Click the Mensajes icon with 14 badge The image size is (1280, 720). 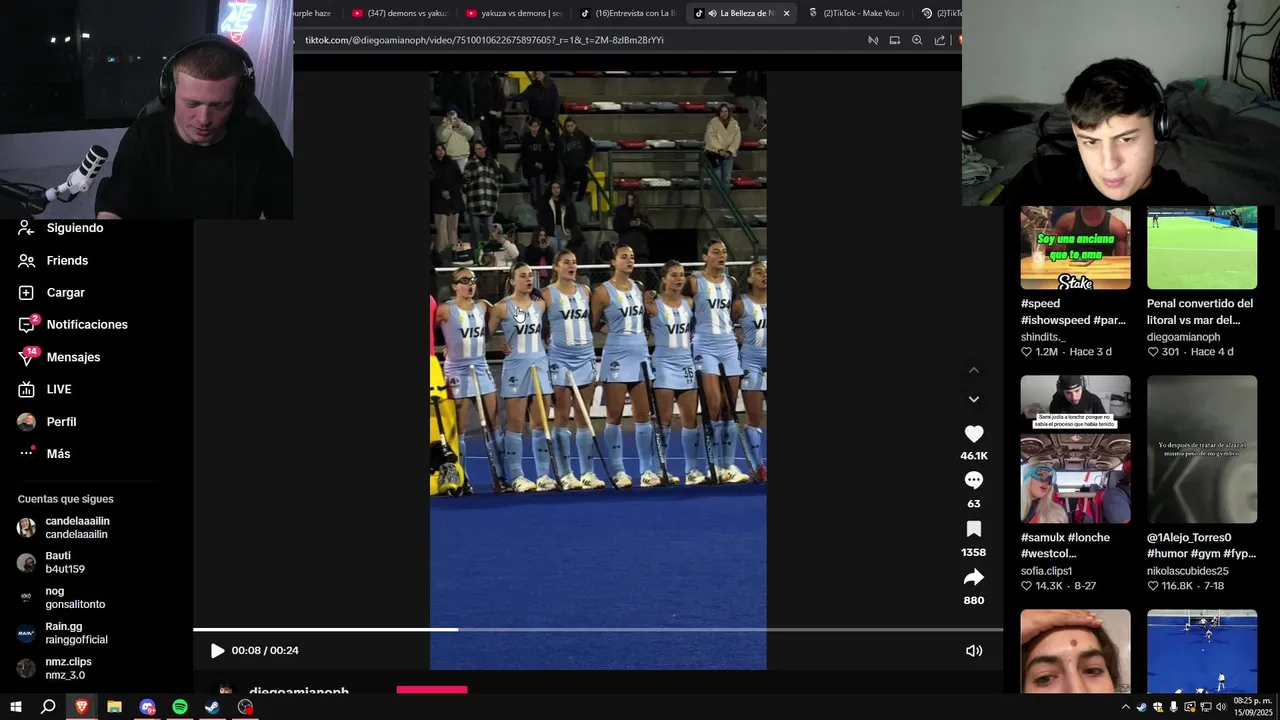(27, 357)
